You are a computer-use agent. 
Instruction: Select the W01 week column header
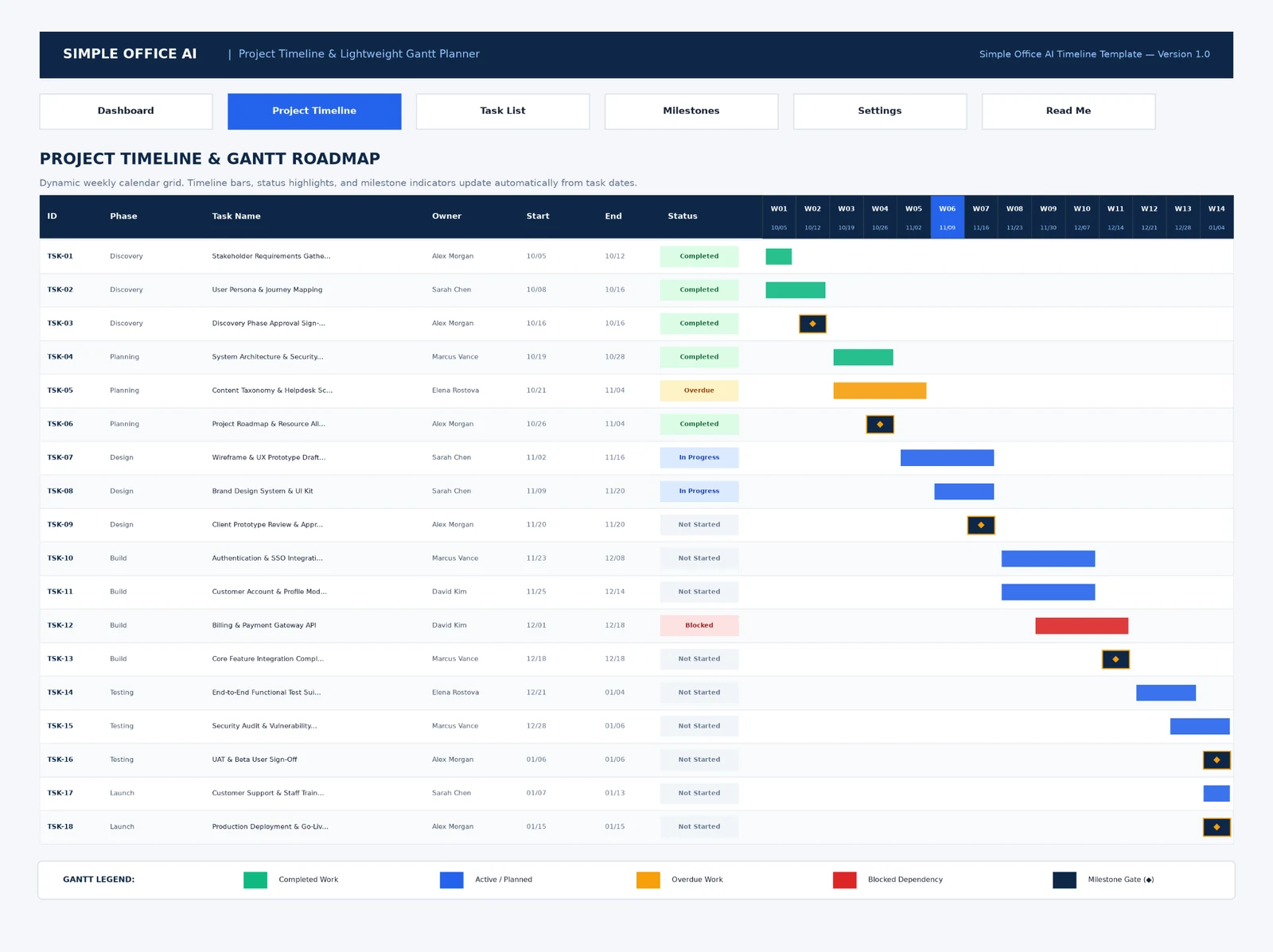(779, 217)
